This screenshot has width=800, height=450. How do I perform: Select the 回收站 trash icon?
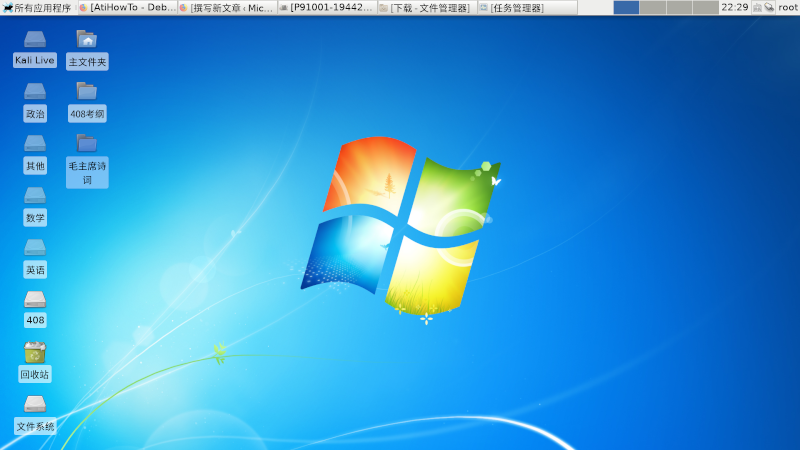click(35, 353)
